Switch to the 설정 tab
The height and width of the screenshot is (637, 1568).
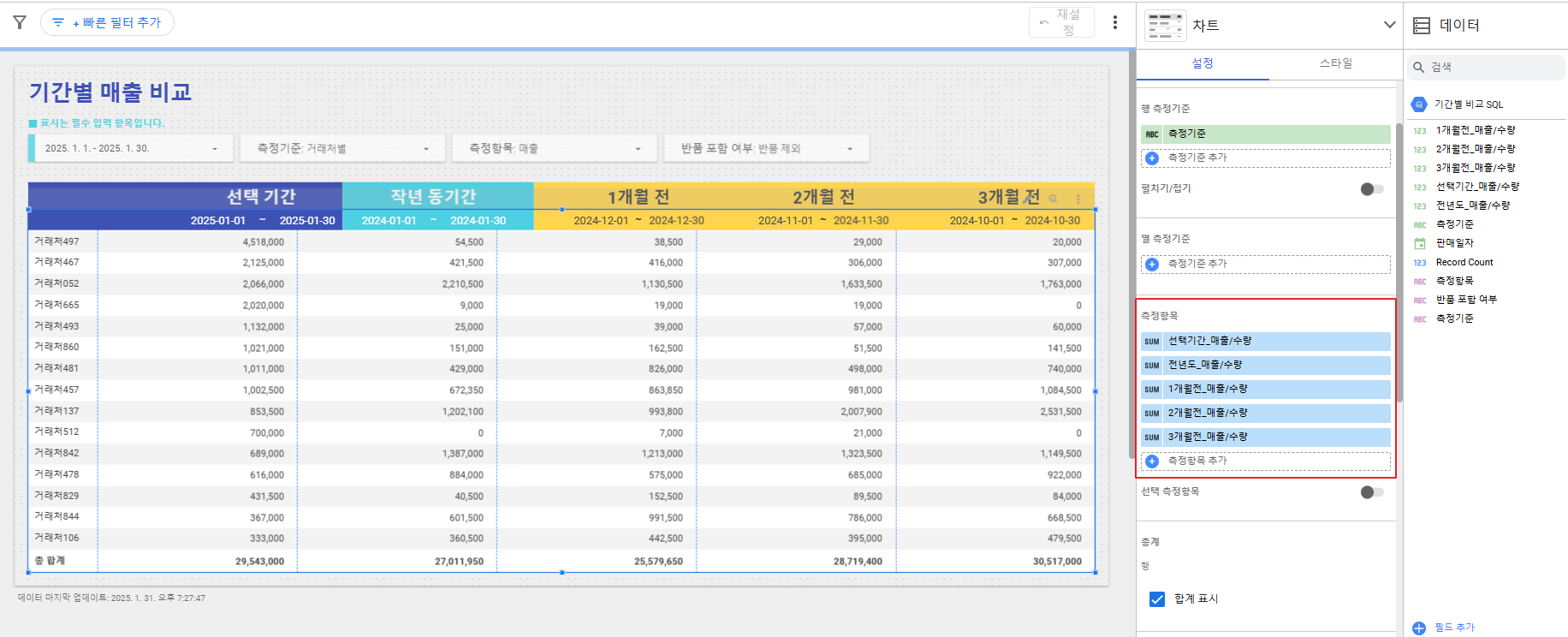1203,63
